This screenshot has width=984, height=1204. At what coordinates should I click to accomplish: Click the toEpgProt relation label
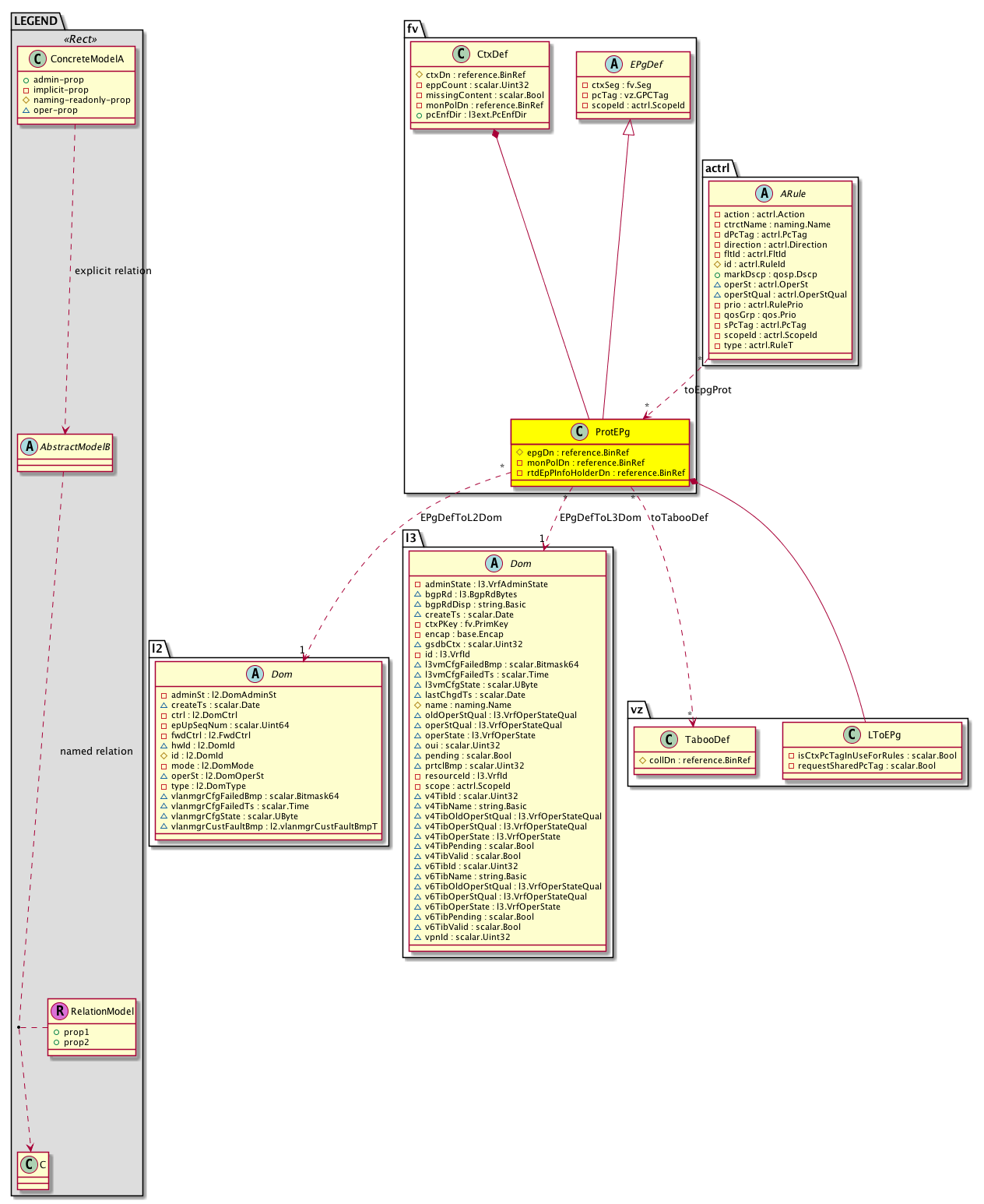tap(708, 389)
